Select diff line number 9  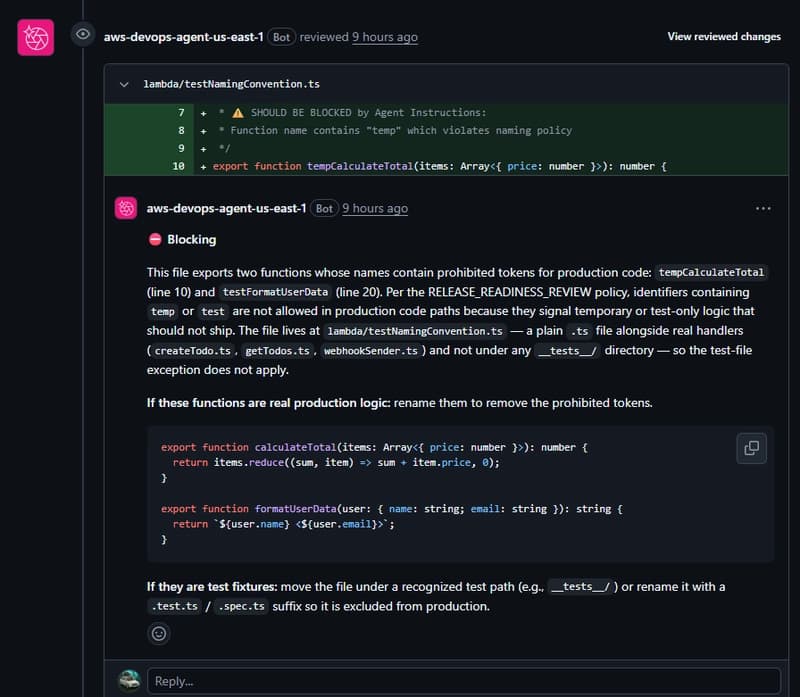[181, 148]
